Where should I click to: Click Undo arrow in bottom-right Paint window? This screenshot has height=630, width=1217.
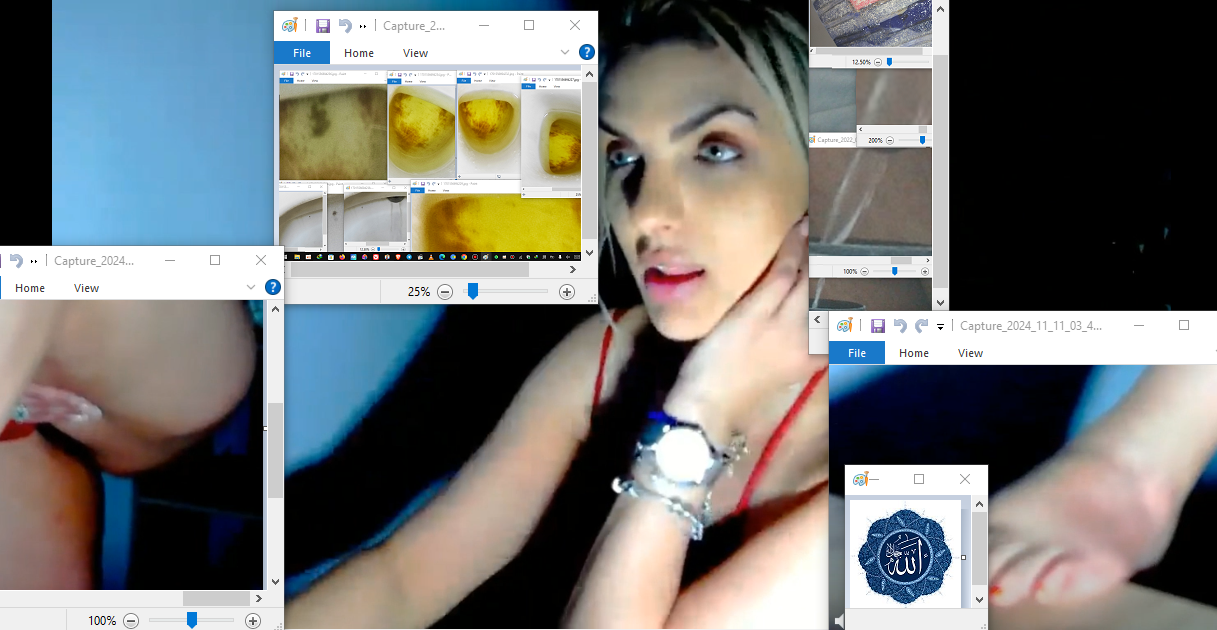899,326
